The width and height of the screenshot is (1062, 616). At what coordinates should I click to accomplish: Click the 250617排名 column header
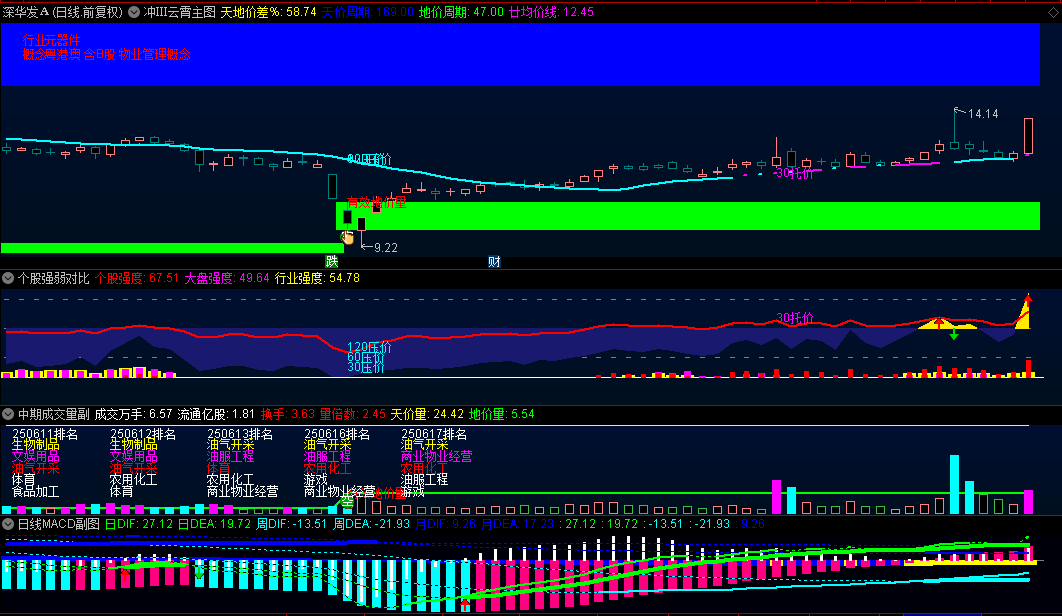click(433, 434)
